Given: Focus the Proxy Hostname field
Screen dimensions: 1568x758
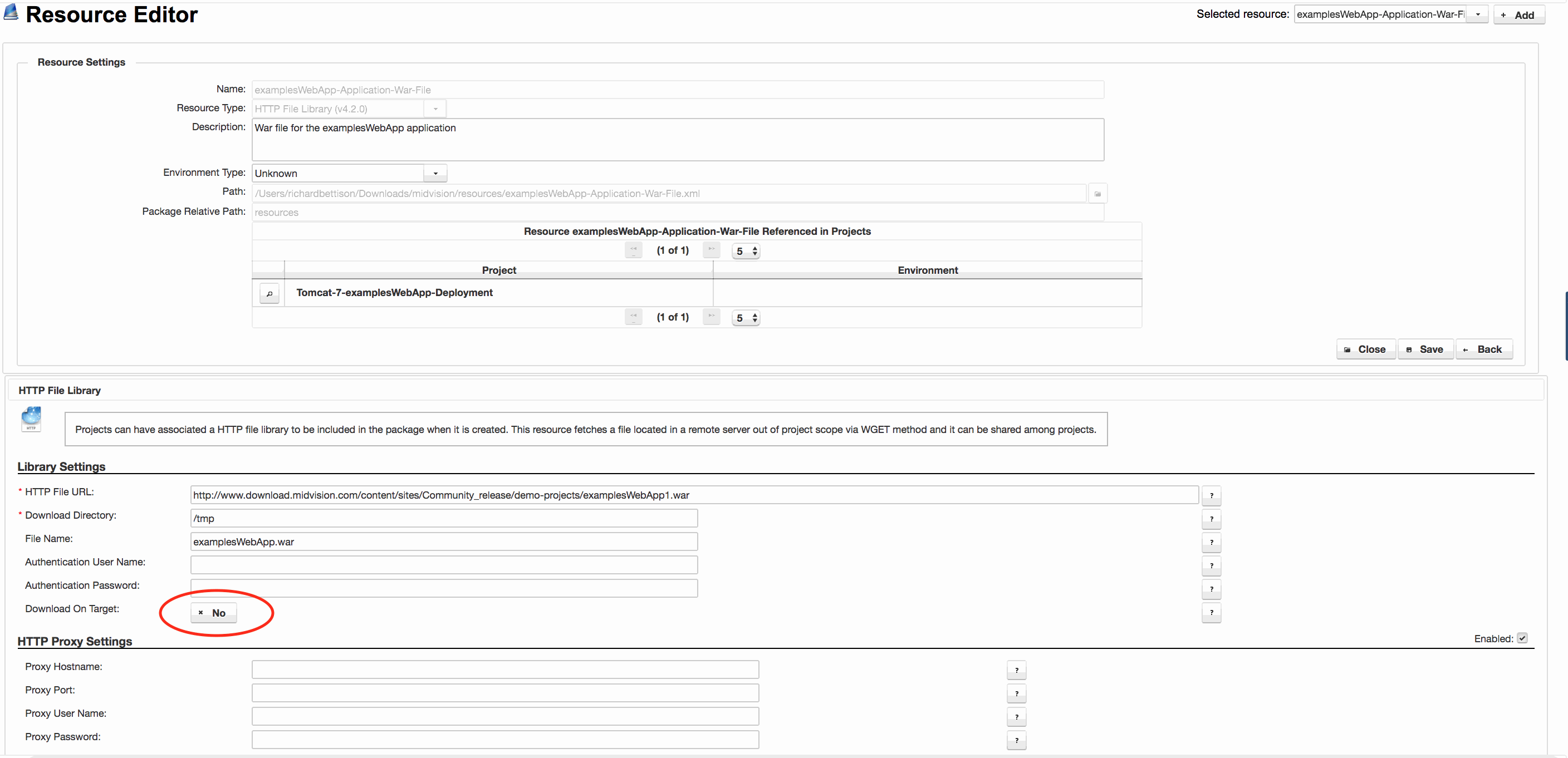Looking at the screenshot, I should point(505,670).
